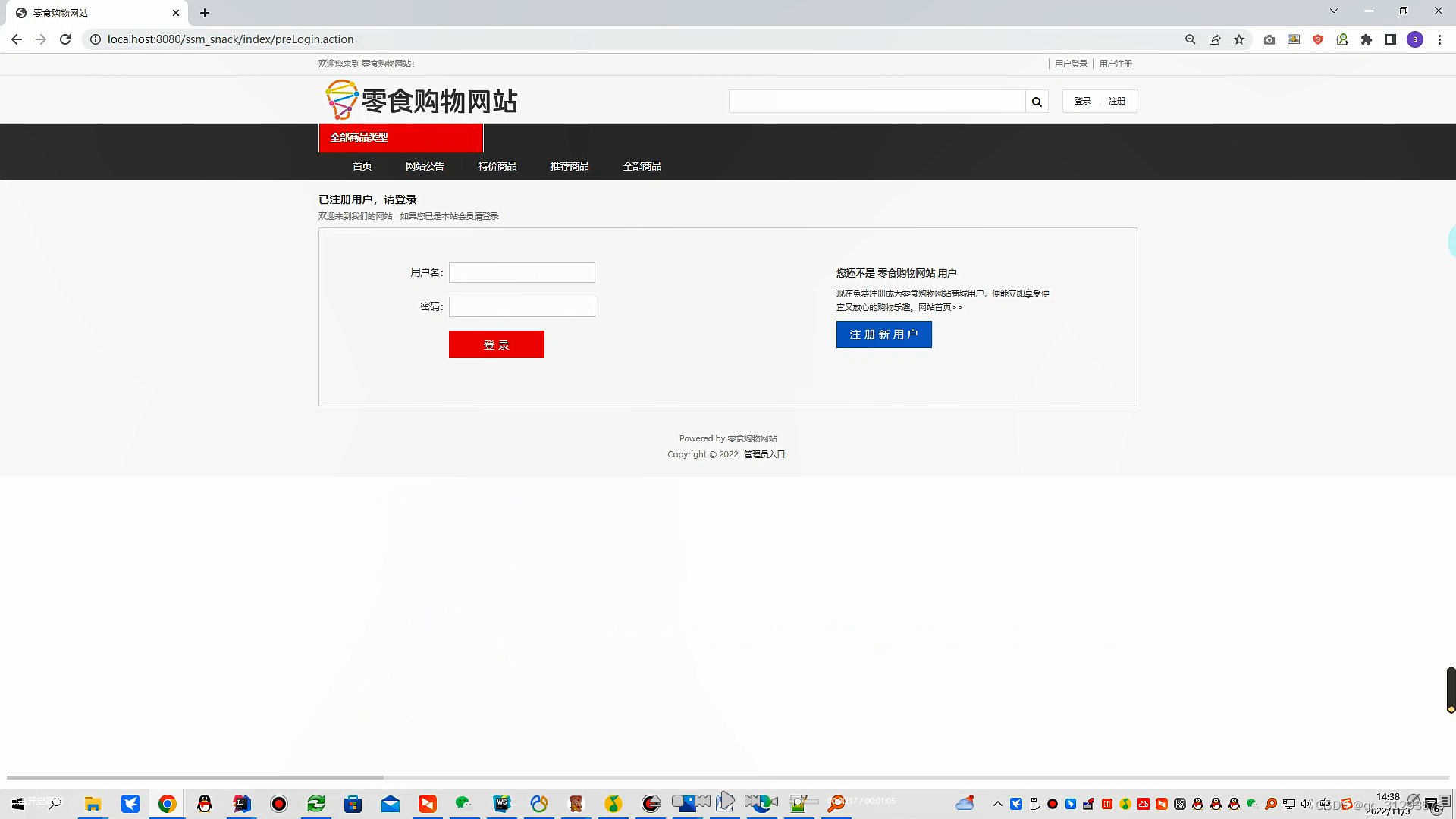Click the 注册新用户 button
This screenshot has width=1456, height=819.
point(883,334)
